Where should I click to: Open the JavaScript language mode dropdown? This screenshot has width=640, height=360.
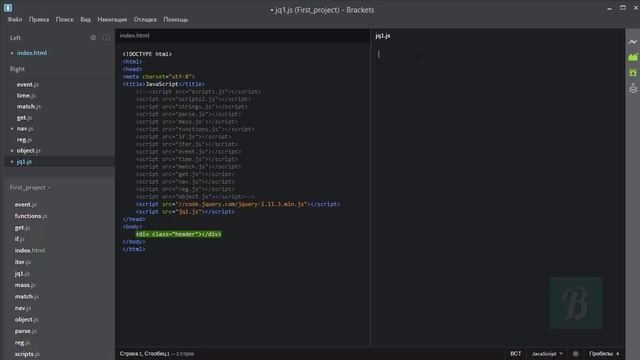click(x=547, y=353)
